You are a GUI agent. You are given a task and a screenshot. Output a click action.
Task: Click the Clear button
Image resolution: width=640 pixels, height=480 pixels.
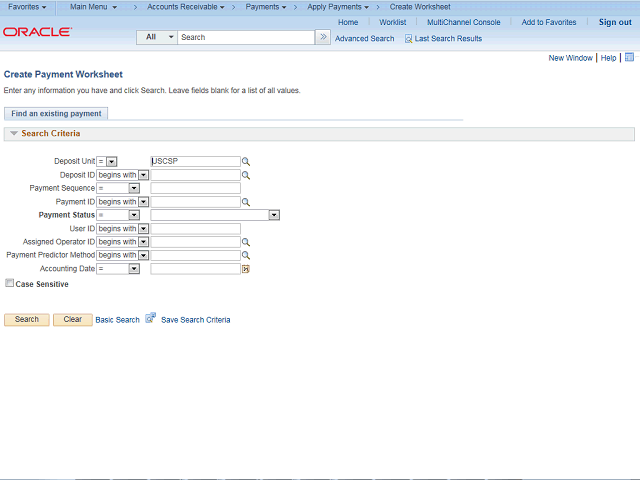[x=73, y=320]
